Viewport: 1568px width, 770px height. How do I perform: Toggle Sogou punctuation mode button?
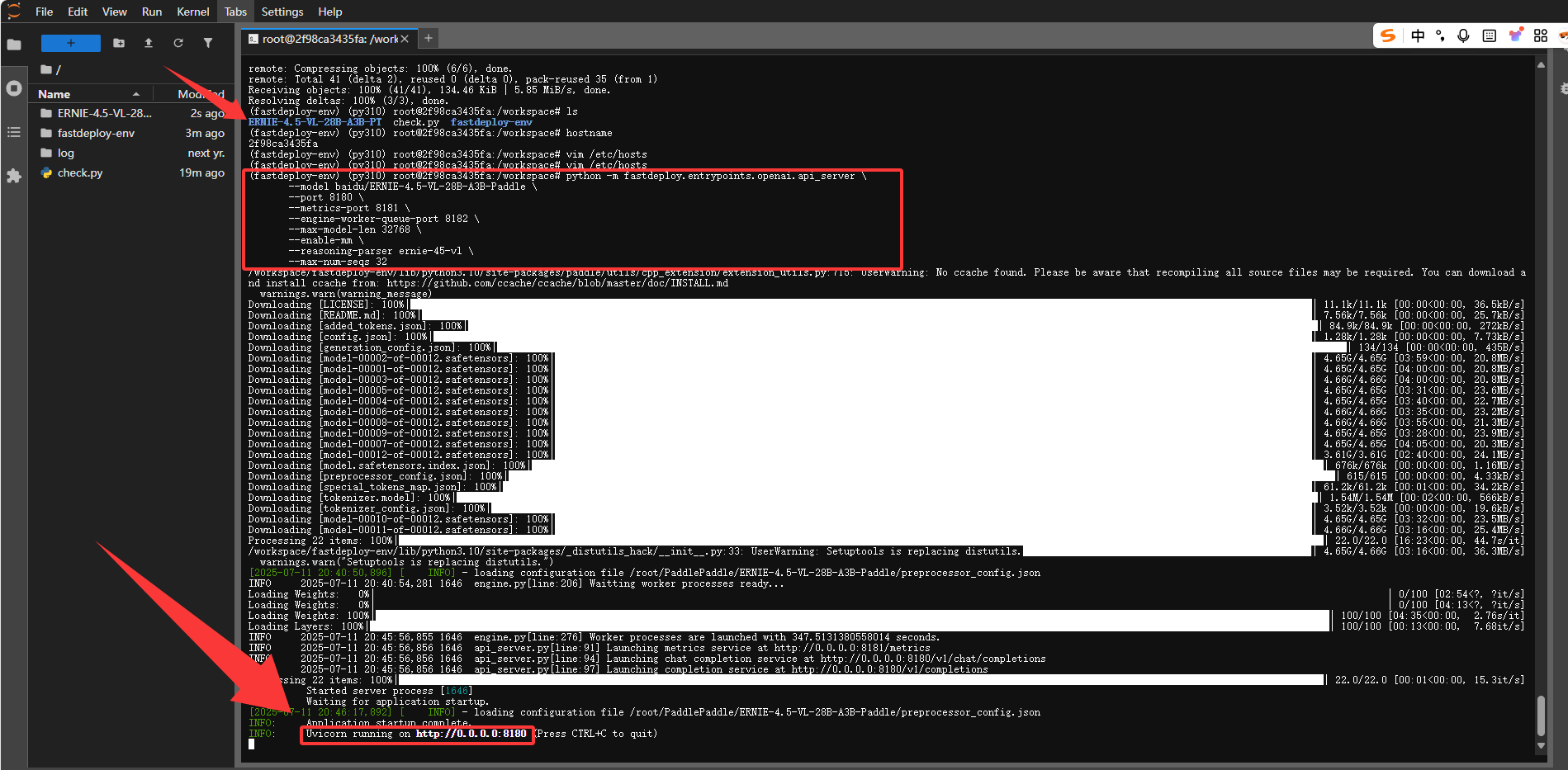[x=1440, y=35]
